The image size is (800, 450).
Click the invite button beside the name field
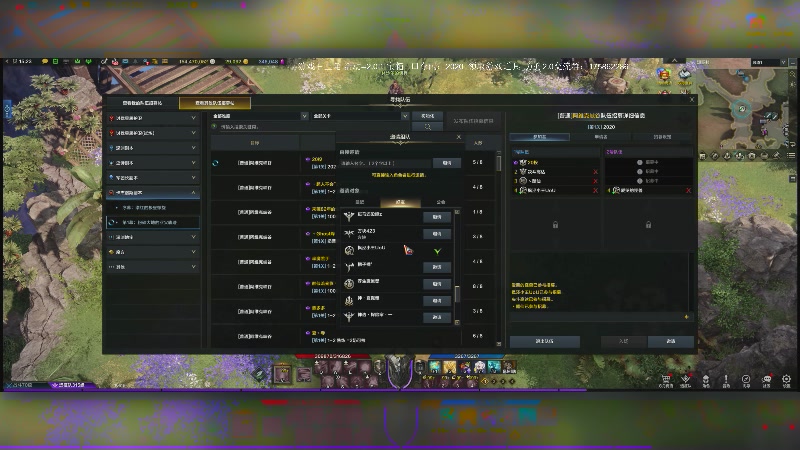(447, 163)
